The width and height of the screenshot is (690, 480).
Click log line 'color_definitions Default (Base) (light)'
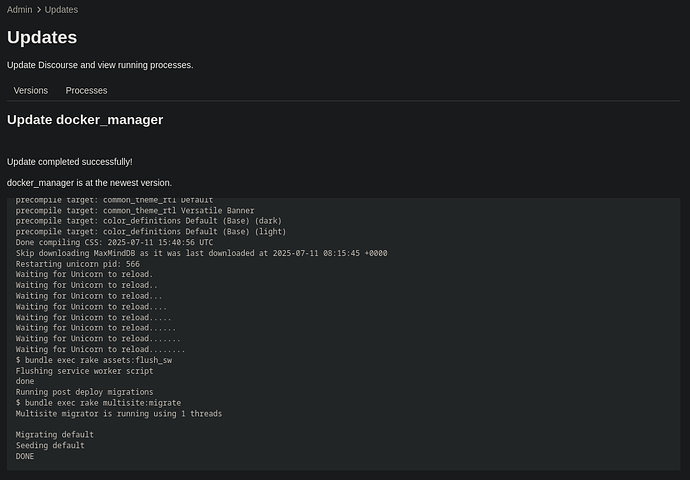(x=151, y=232)
